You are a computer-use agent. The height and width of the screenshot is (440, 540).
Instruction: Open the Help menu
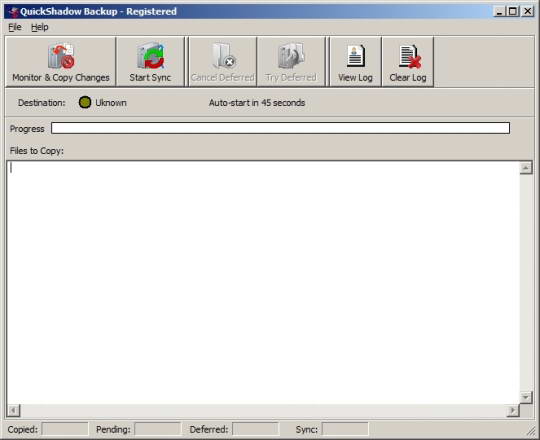(40, 27)
